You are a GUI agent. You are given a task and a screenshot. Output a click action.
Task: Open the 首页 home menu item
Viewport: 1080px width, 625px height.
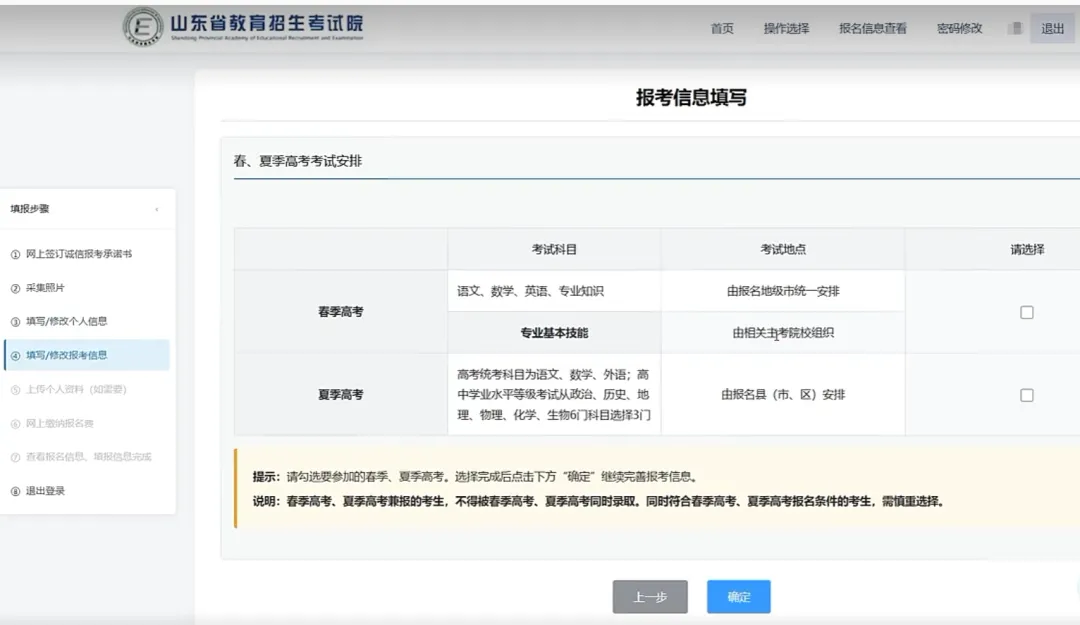pyautogui.click(x=722, y=28)
